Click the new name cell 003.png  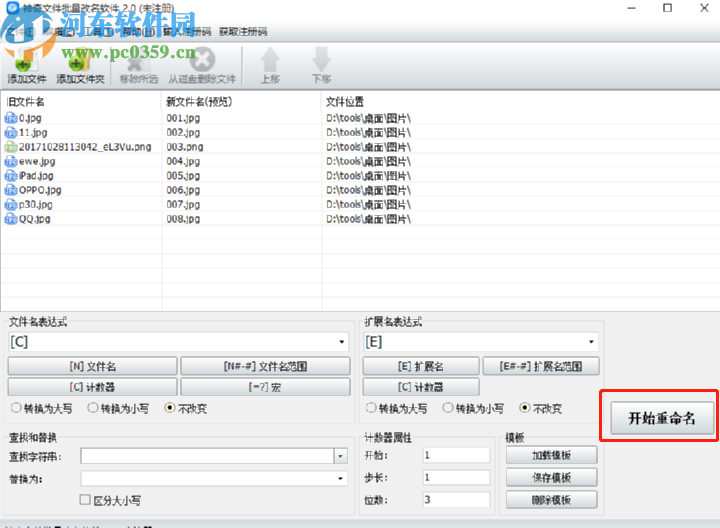click(185, 147)
